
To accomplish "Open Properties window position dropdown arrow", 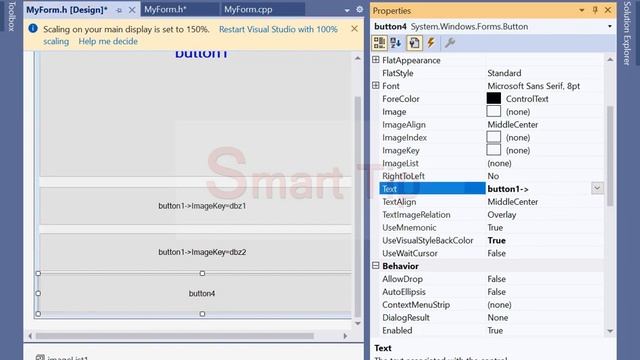I will [x=582, y=11].
